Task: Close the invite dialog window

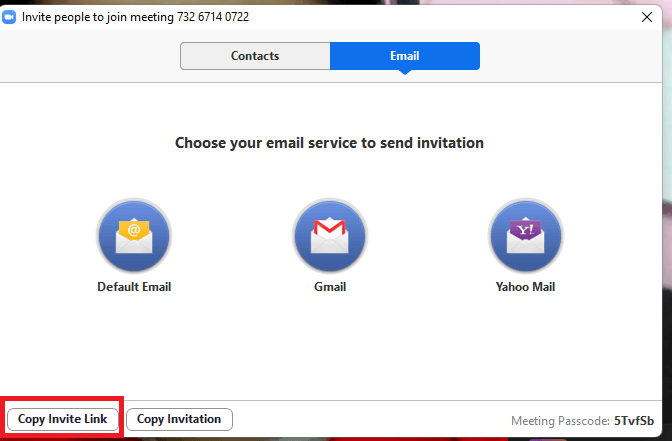Action: (646, 17)
